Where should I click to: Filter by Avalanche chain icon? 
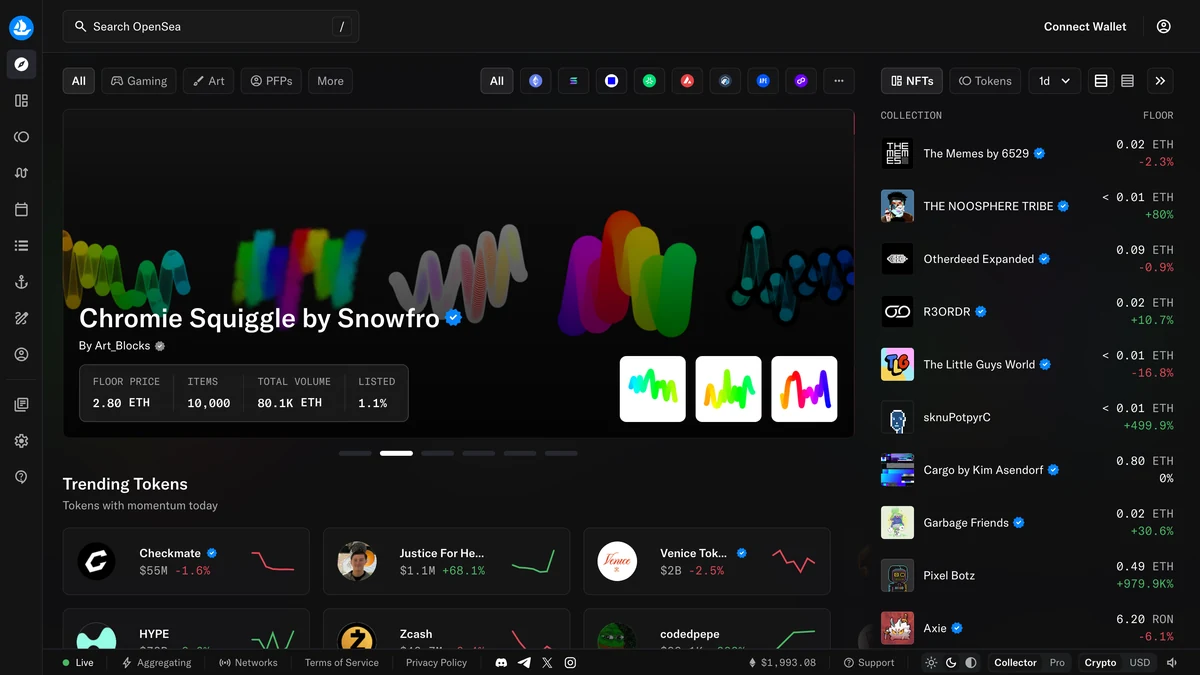coord(687,81)
